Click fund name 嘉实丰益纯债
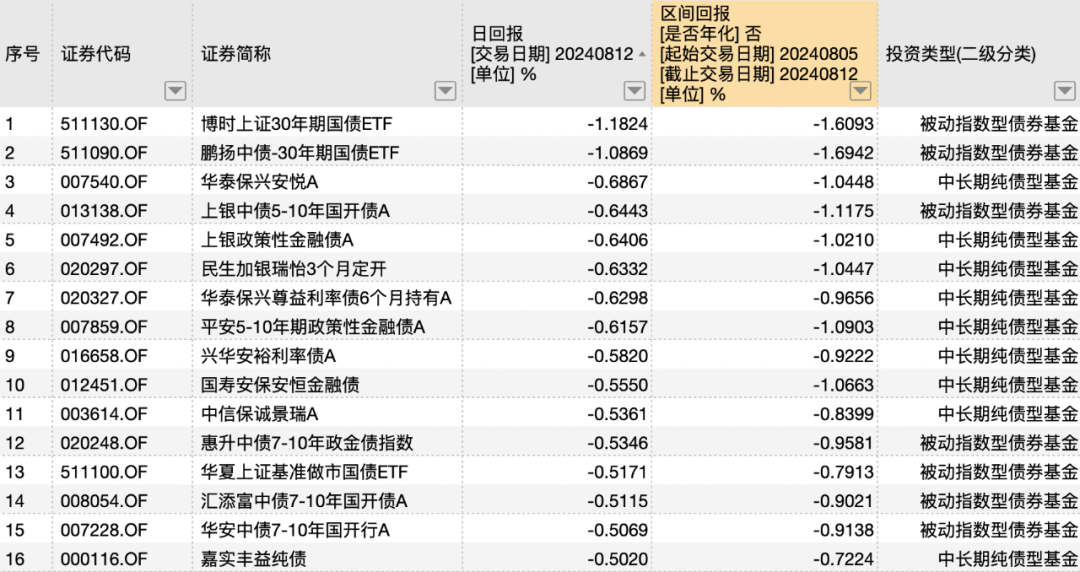Viewport: 1080px width, 572px height. (x=253, y=559)
